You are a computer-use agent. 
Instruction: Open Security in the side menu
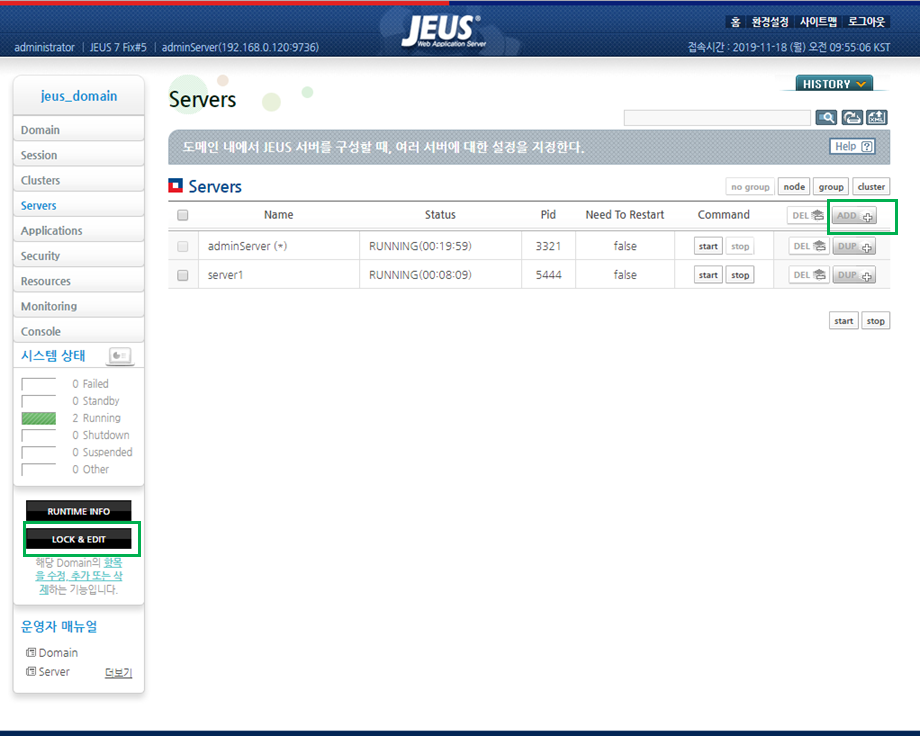coord(79,256)
